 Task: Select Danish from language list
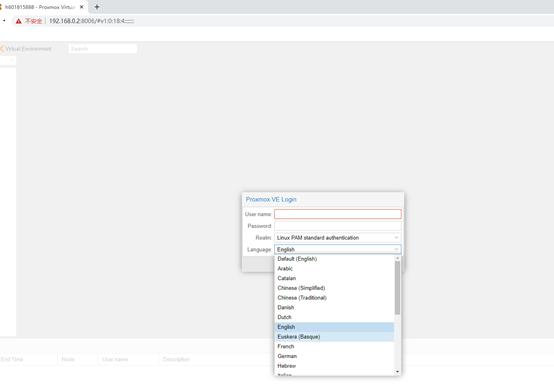point(334,307)
